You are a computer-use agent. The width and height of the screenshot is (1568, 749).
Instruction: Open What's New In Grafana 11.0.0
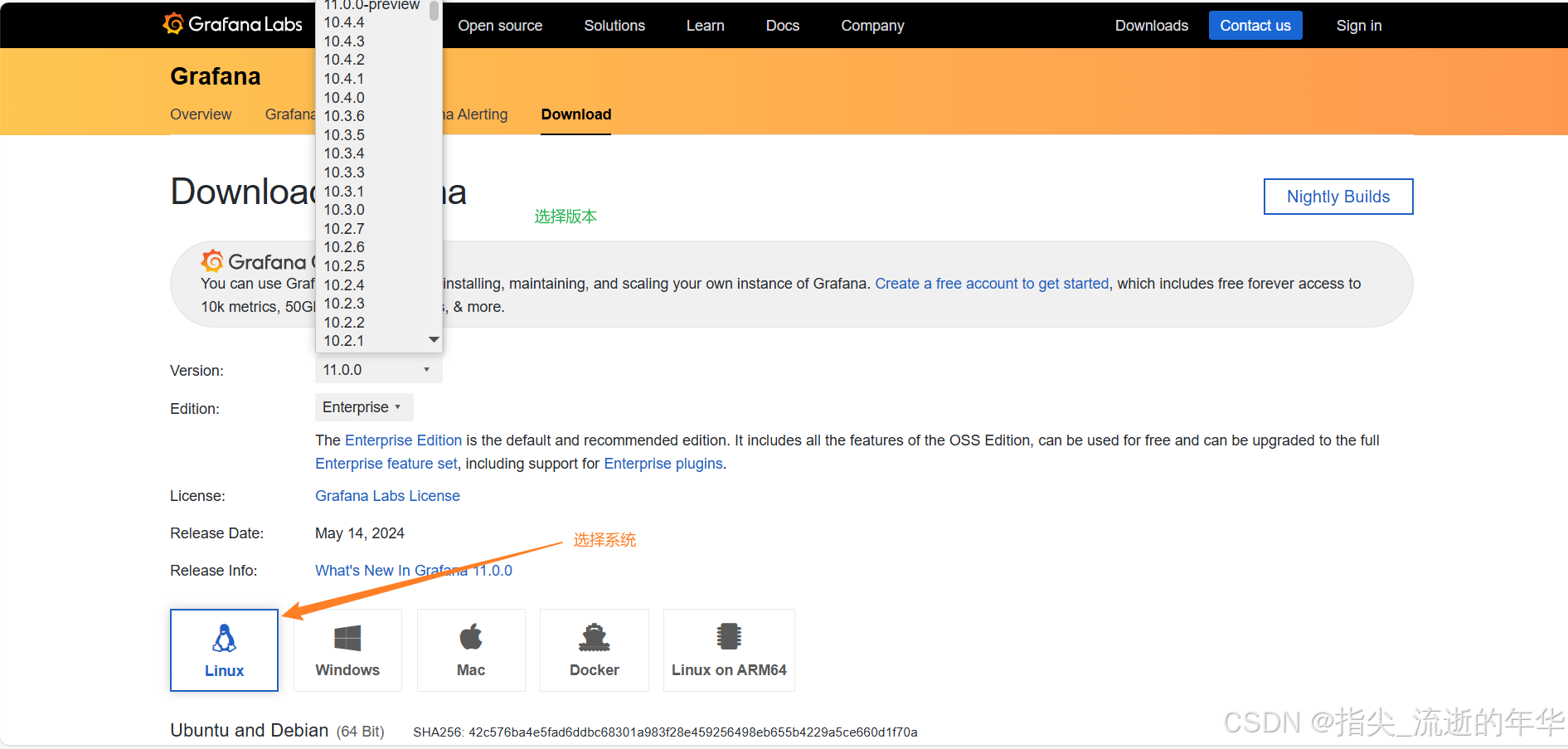414,571
